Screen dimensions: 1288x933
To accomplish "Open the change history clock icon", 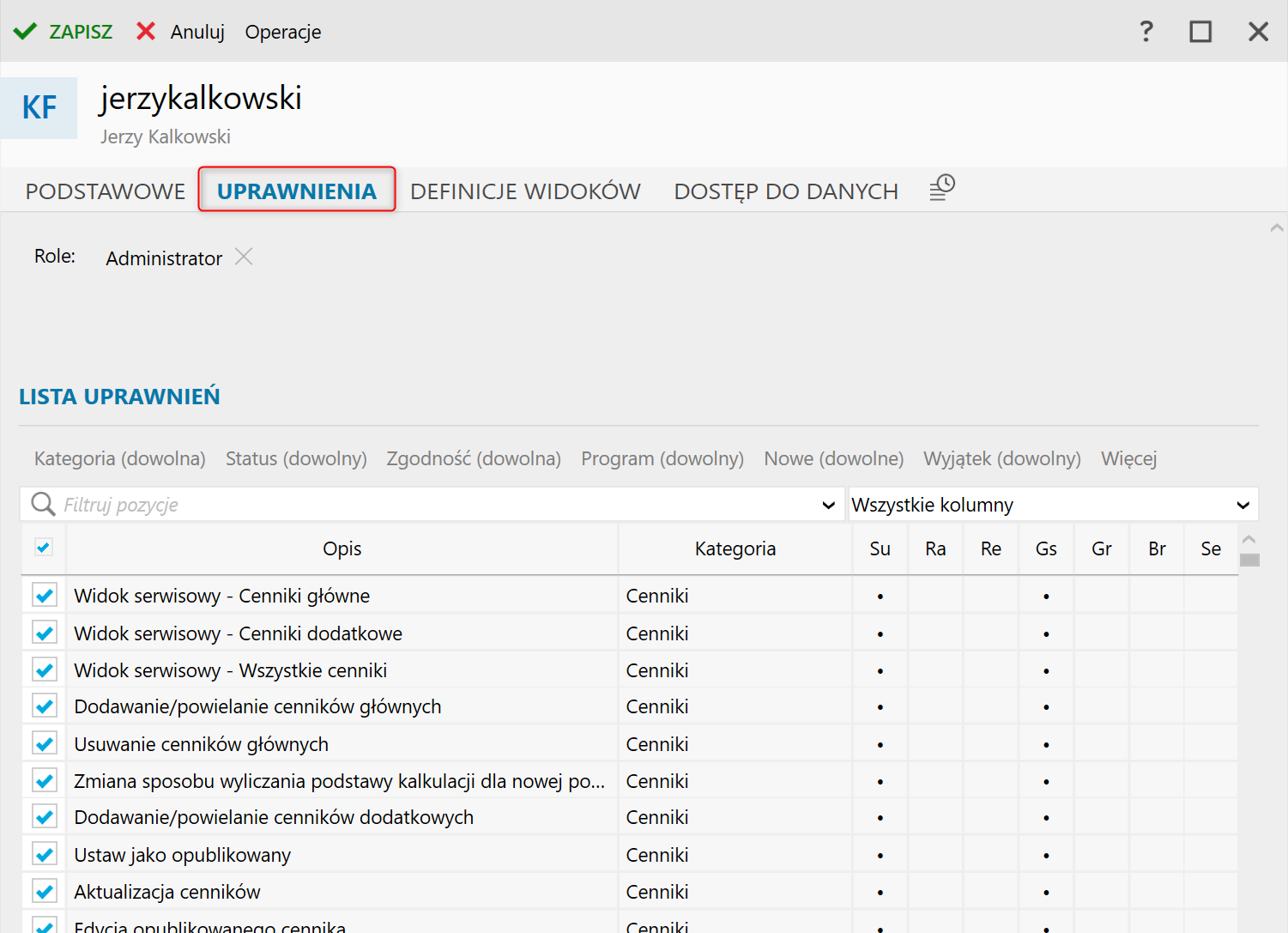I will coord(942,188).
